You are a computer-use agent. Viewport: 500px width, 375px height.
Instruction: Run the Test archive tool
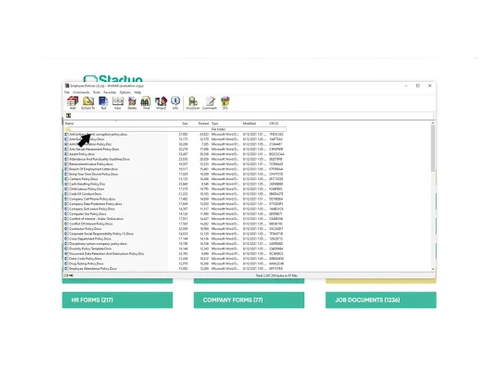point(103,103)
